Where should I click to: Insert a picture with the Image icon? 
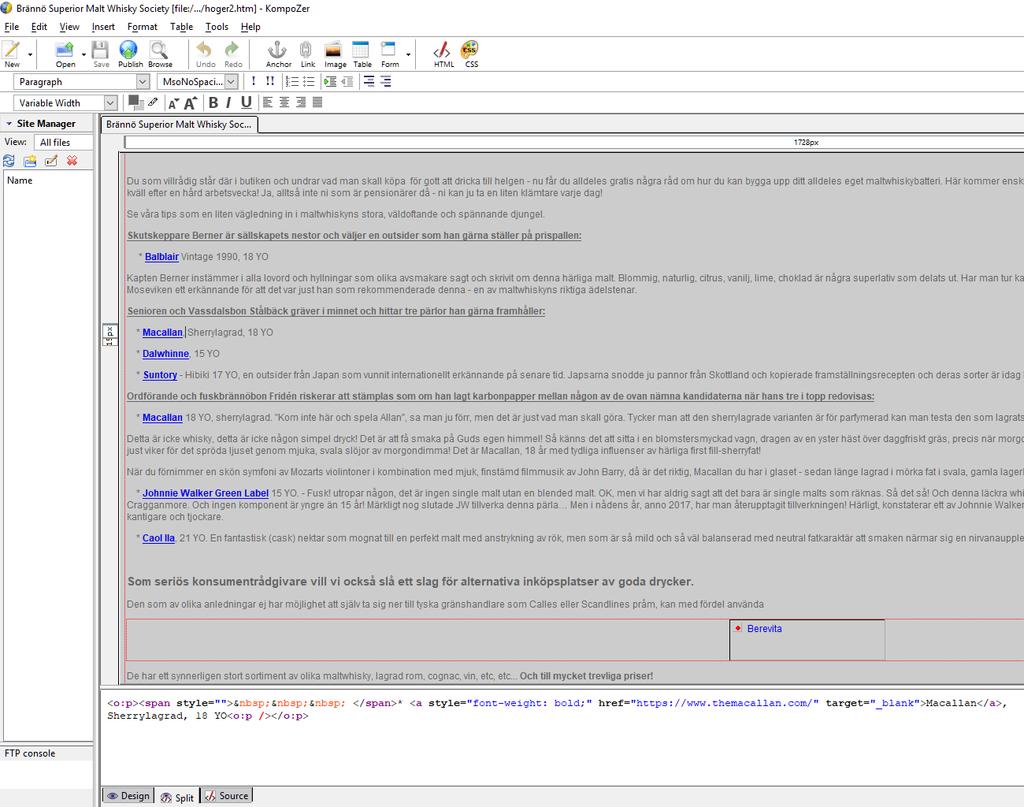tap(335, 54)
